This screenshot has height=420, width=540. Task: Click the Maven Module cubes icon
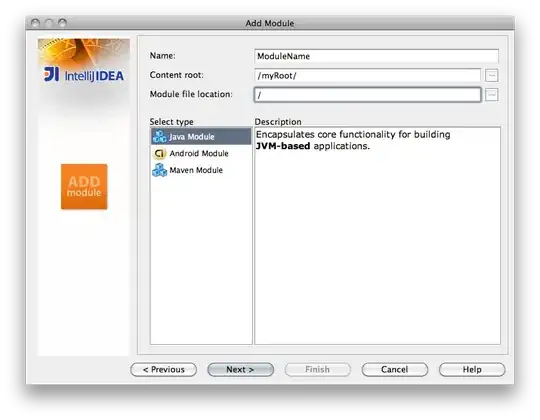[159, 170]
